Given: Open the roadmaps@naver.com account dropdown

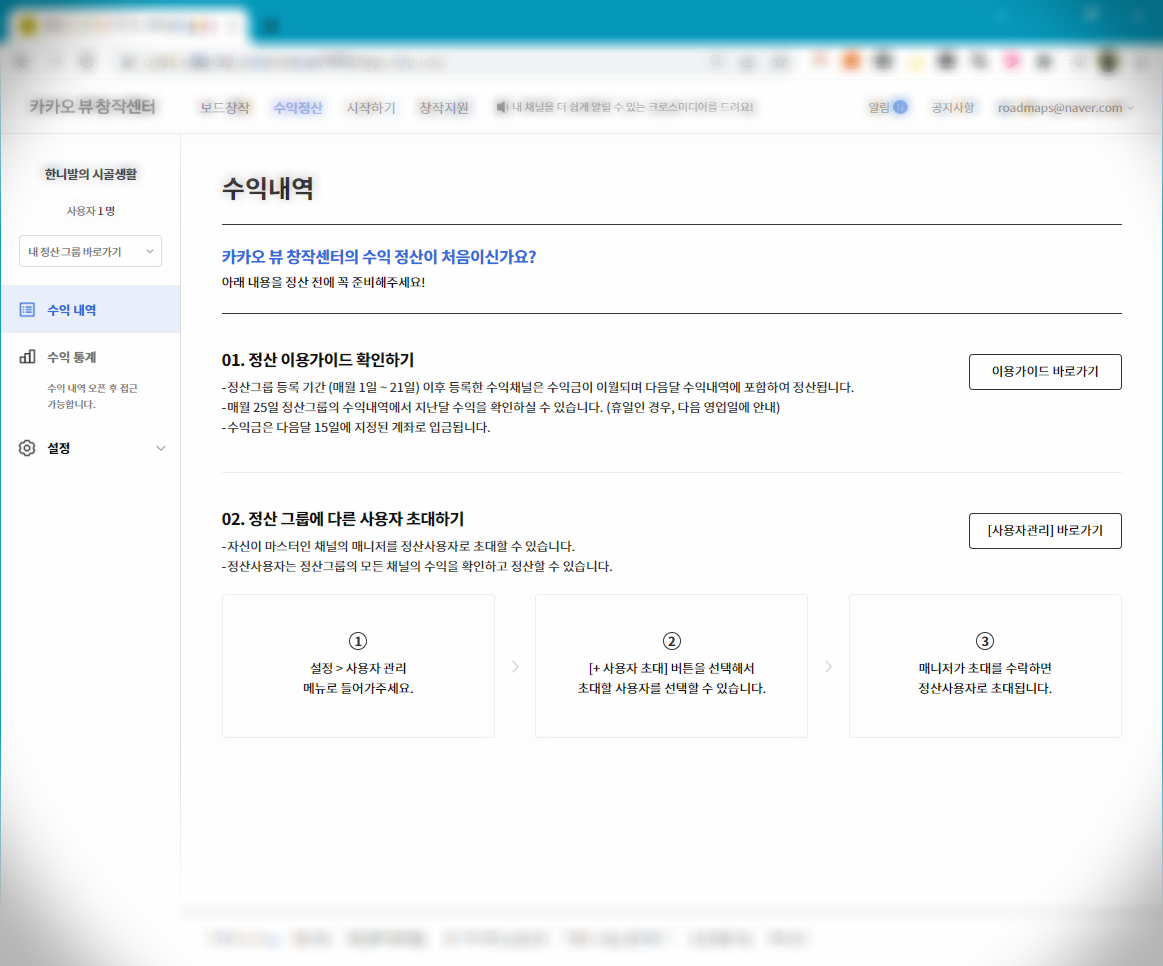Looking at the screenshot, I should click(1063, 106).
